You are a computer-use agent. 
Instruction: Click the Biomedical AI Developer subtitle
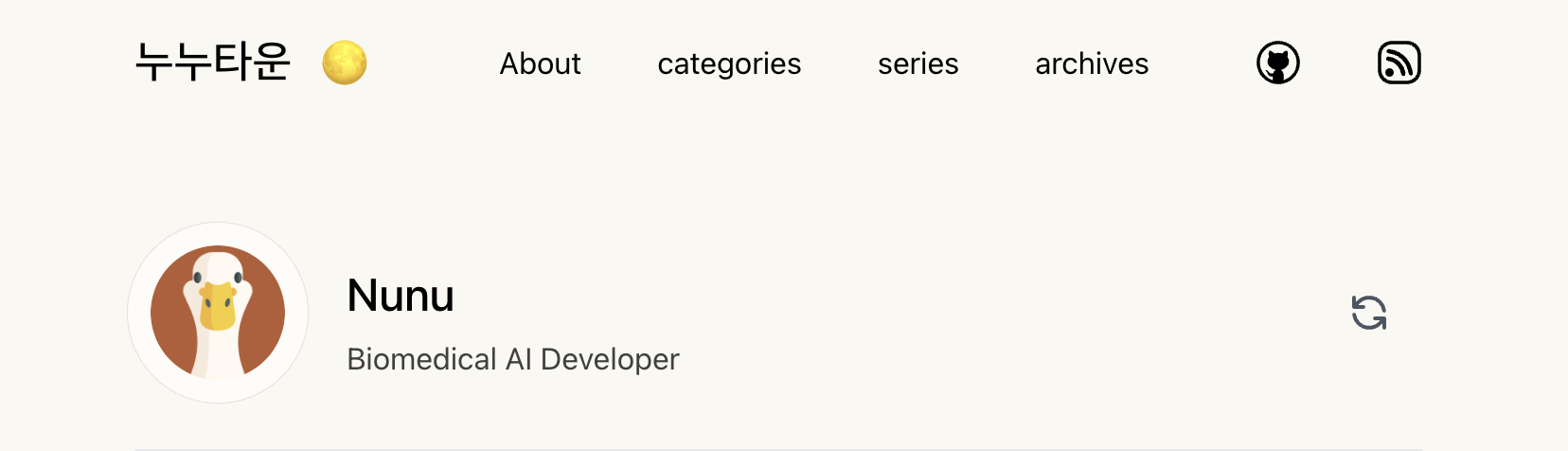pyautogui.click(x=512, y=359)
